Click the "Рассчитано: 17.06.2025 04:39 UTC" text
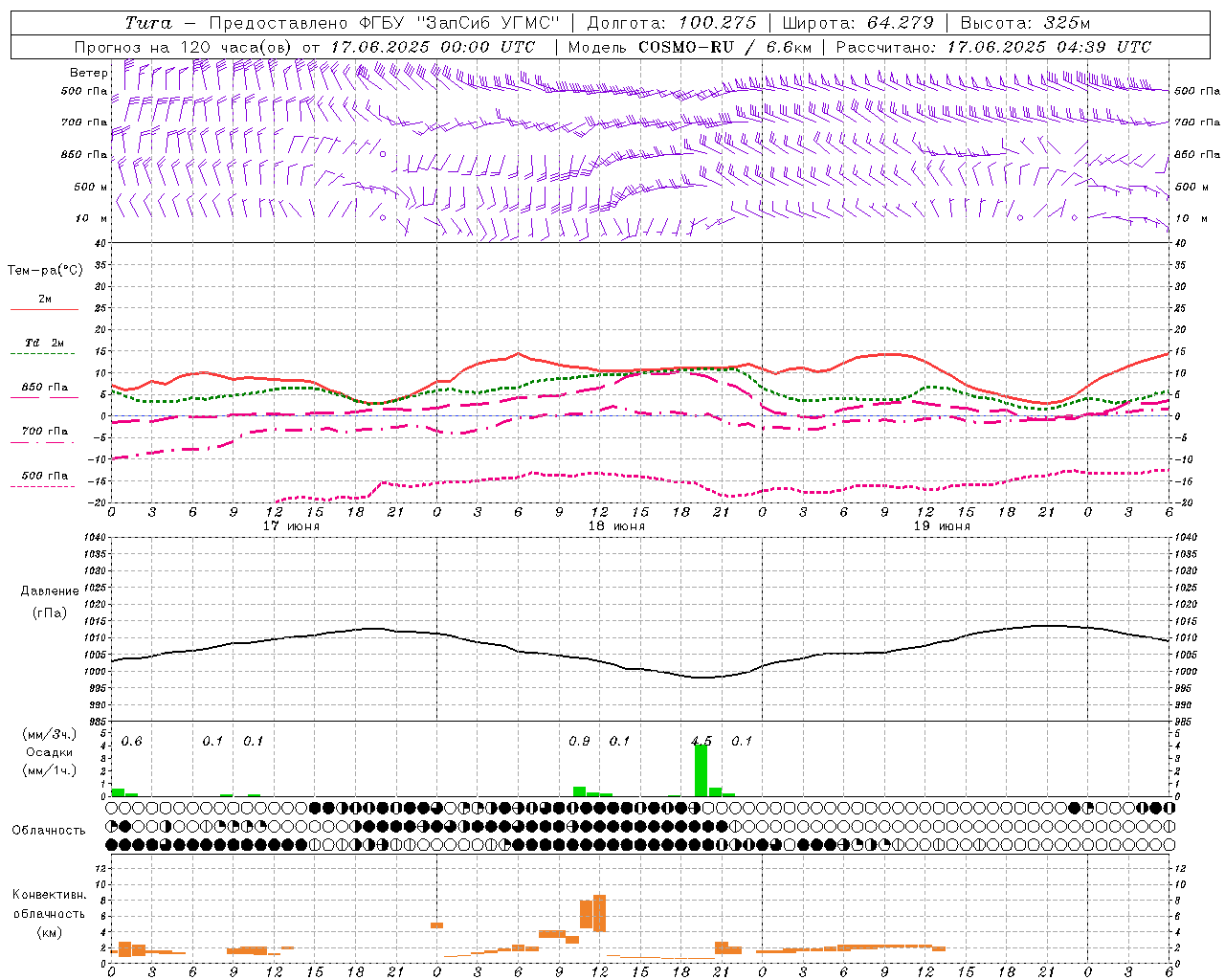The height and width of the screenshot is (980, 1225). coord(993,47)
